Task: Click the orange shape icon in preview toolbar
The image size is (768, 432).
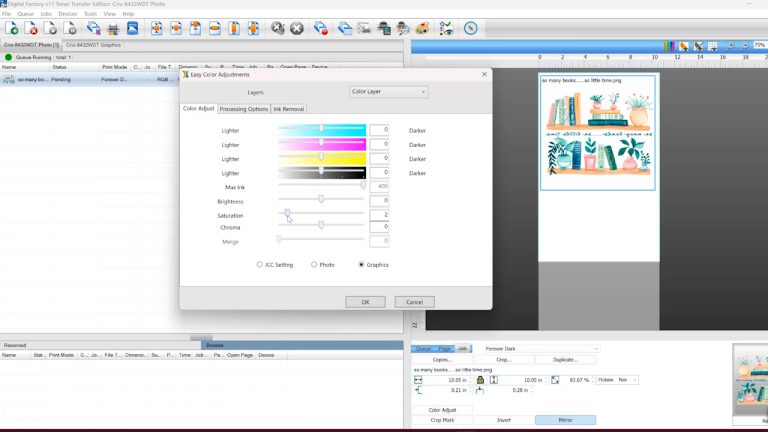Action: (x=684, y=46)
